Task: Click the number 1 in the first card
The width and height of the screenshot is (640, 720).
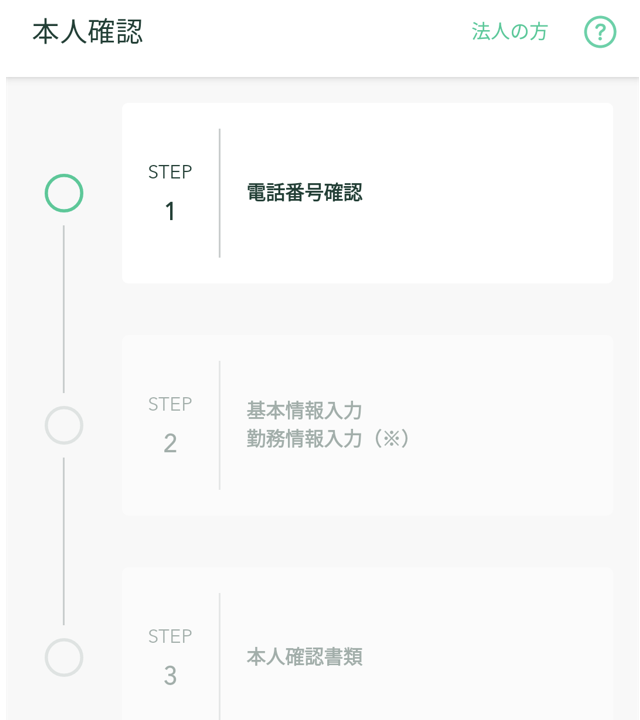Action: pyautogui.click(x=170, y=212)
